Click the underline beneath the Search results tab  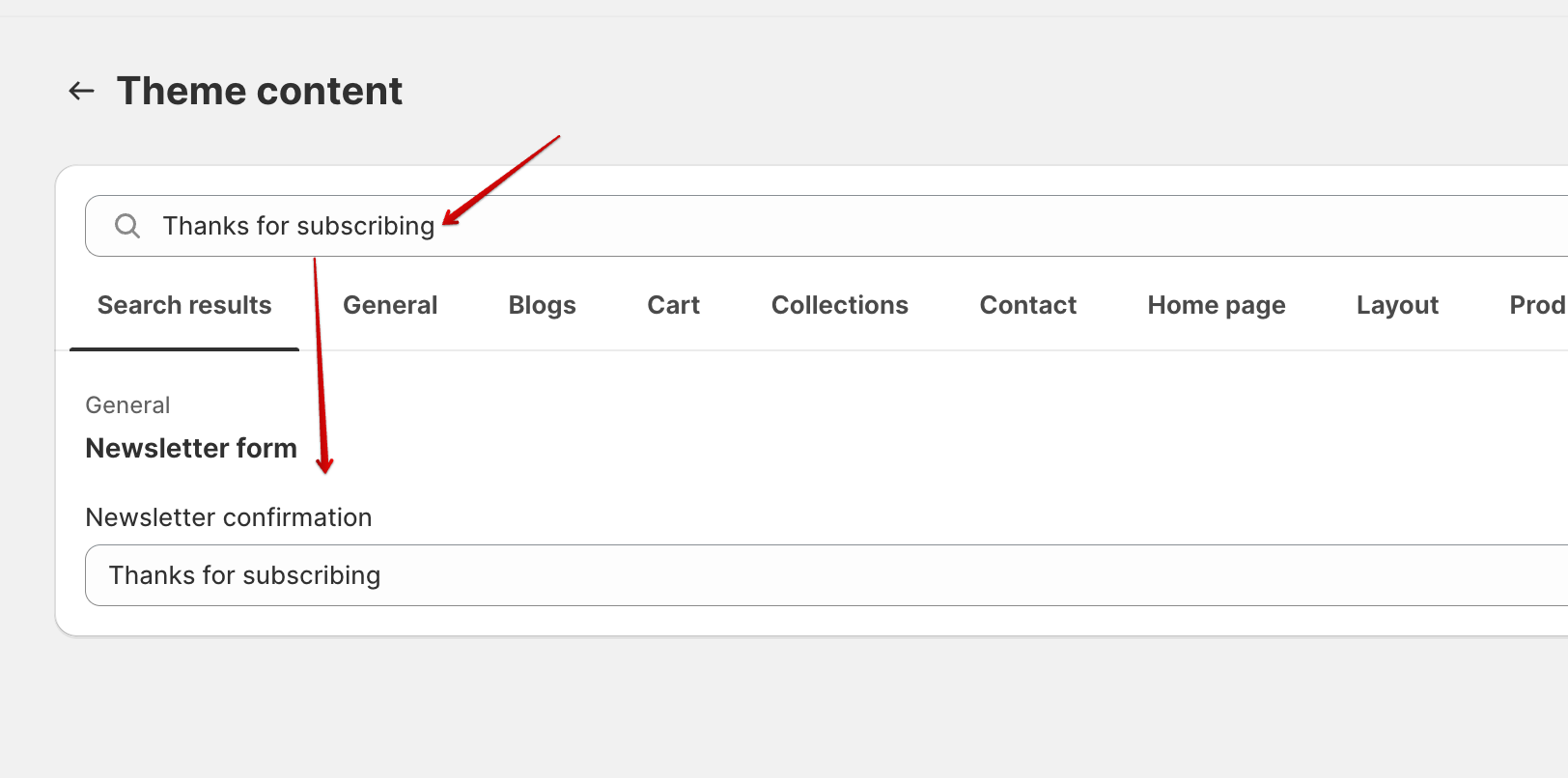[184, 348]
